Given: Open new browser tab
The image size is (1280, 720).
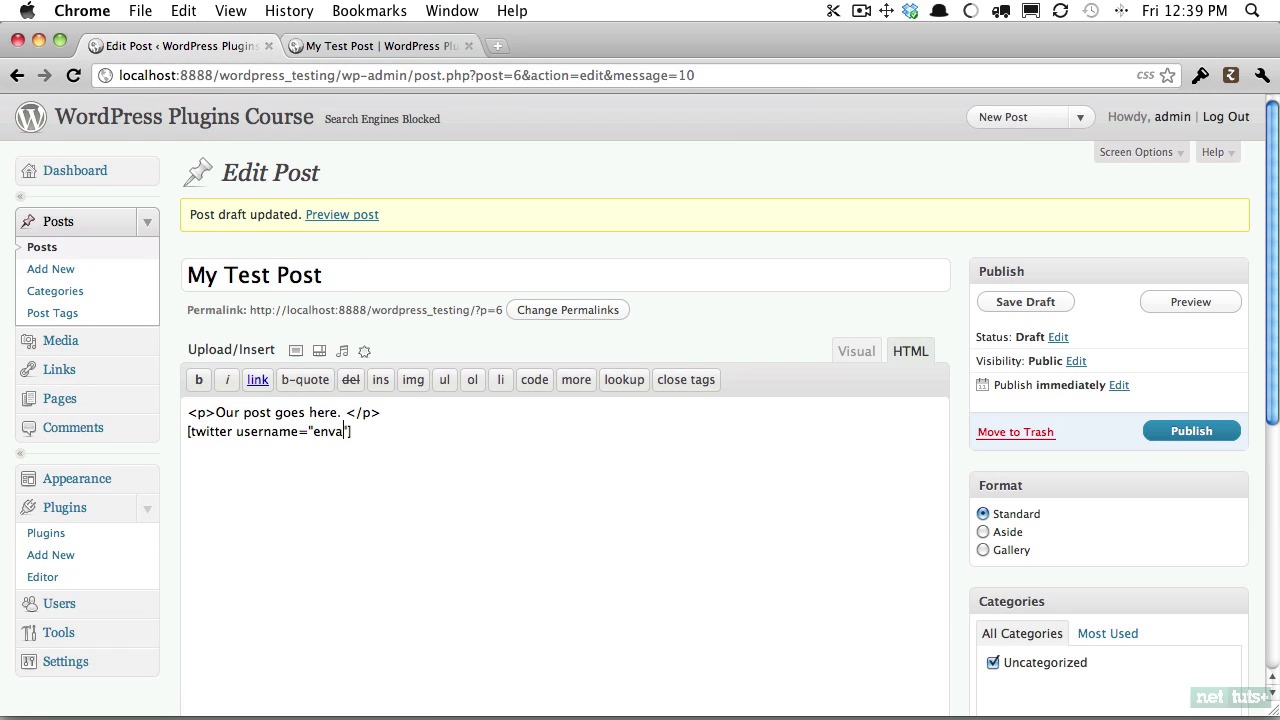Looking at the screenshot, I should coord(497,46).
